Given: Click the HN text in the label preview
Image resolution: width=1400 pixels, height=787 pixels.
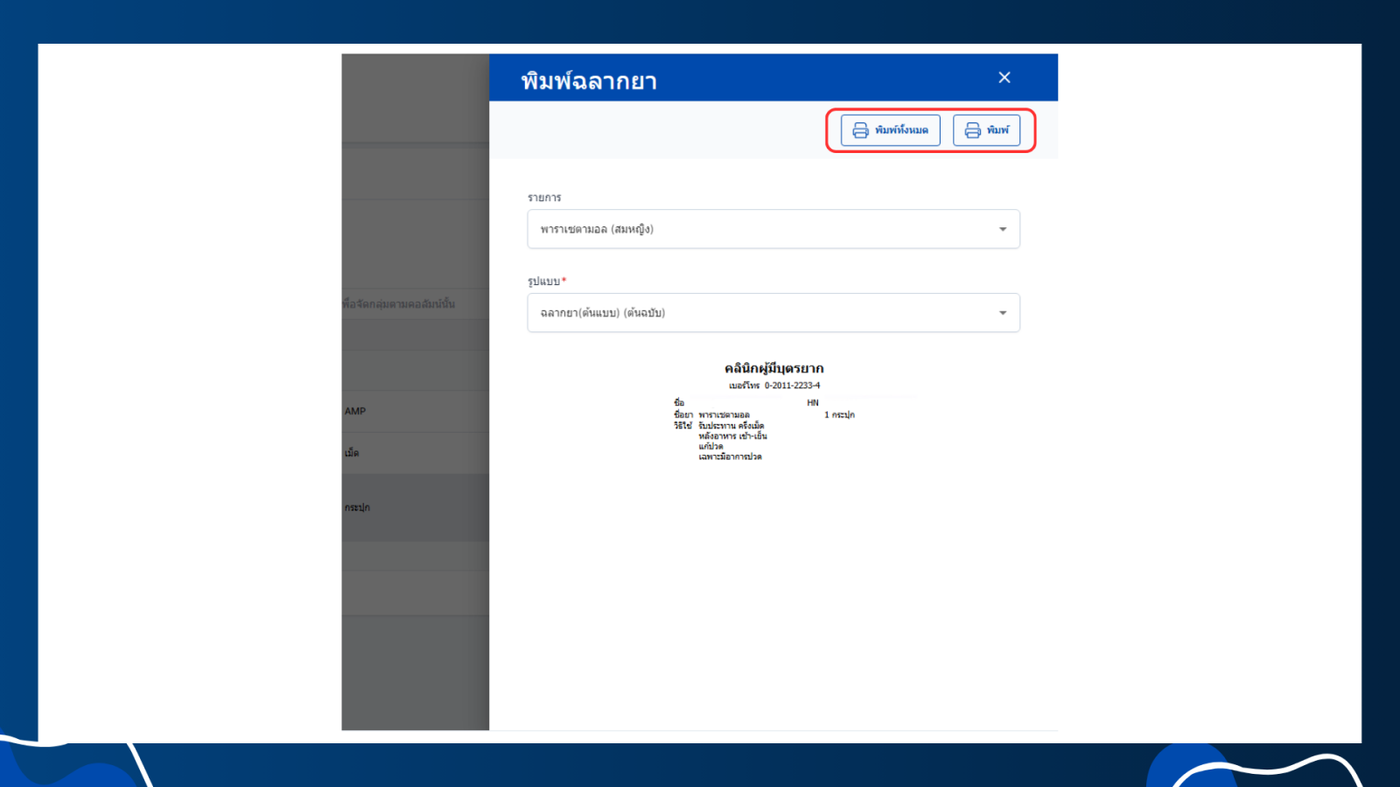Looking at the screenshot, I should click(x=812, y=403).
